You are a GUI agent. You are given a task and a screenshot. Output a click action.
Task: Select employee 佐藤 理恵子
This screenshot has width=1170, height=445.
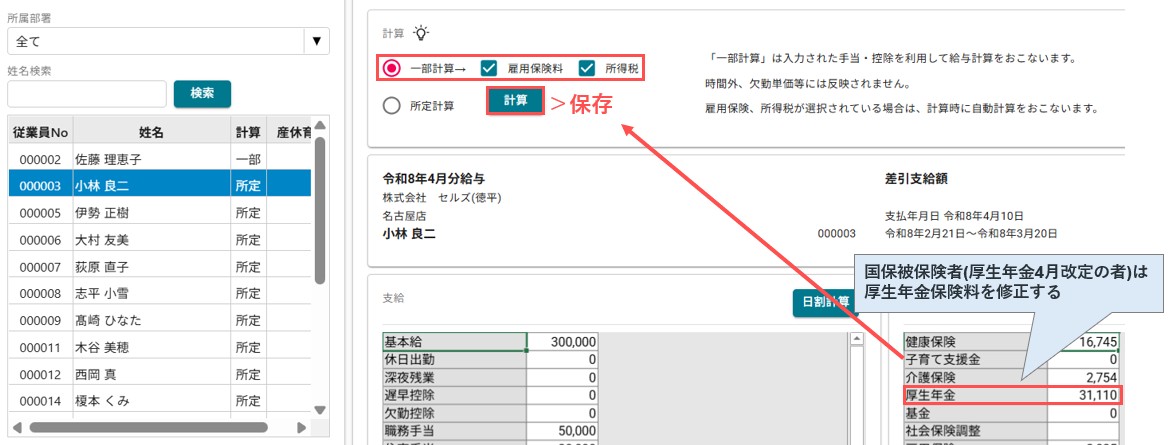160,160
